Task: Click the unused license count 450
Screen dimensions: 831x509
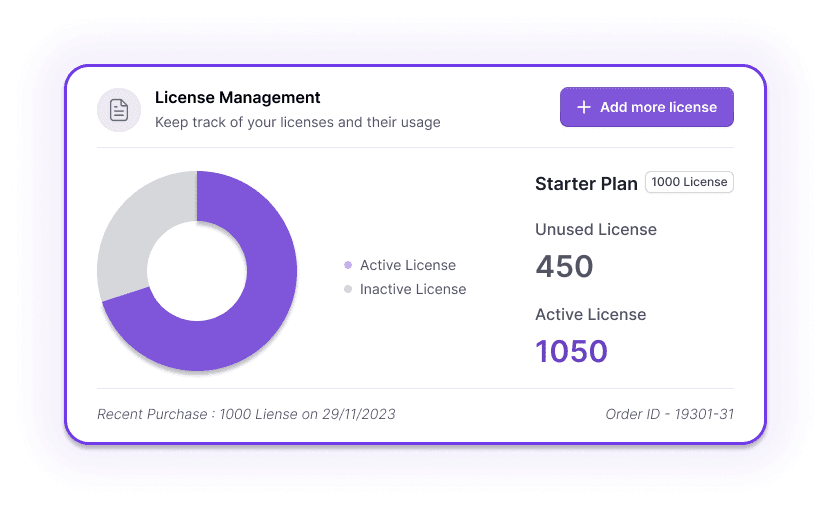Action: click(564, 267)
